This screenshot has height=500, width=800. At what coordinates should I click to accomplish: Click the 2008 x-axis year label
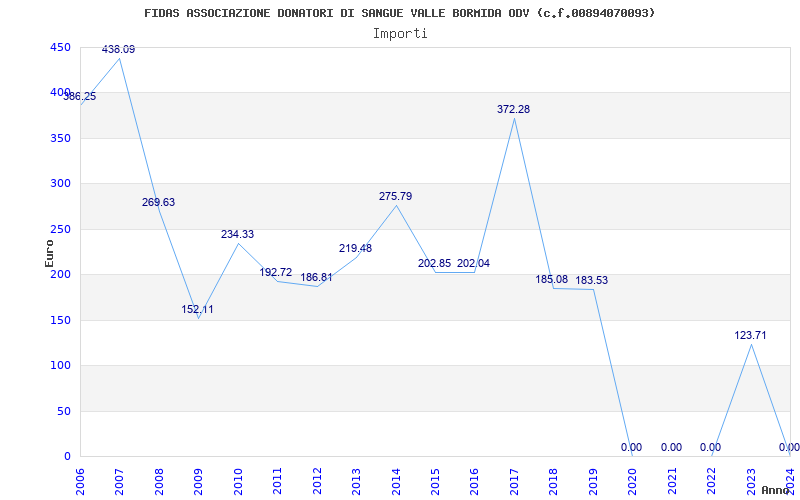click(159, 481)
